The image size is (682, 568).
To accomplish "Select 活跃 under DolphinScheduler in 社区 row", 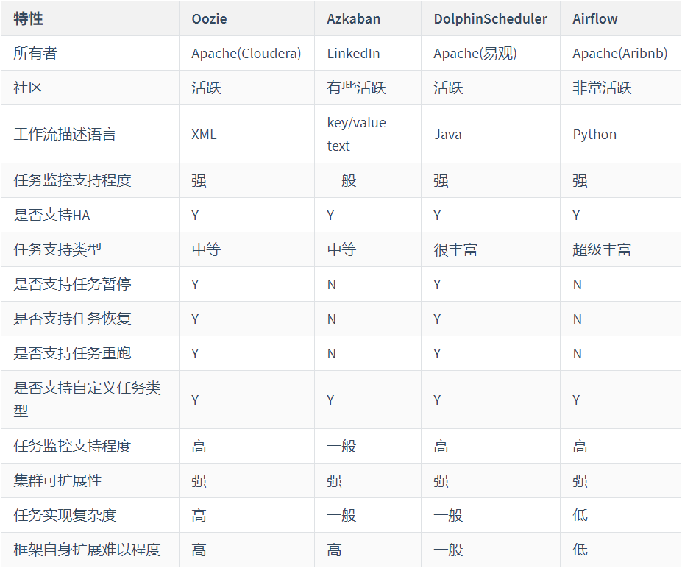I will click(x=448, y=88).
